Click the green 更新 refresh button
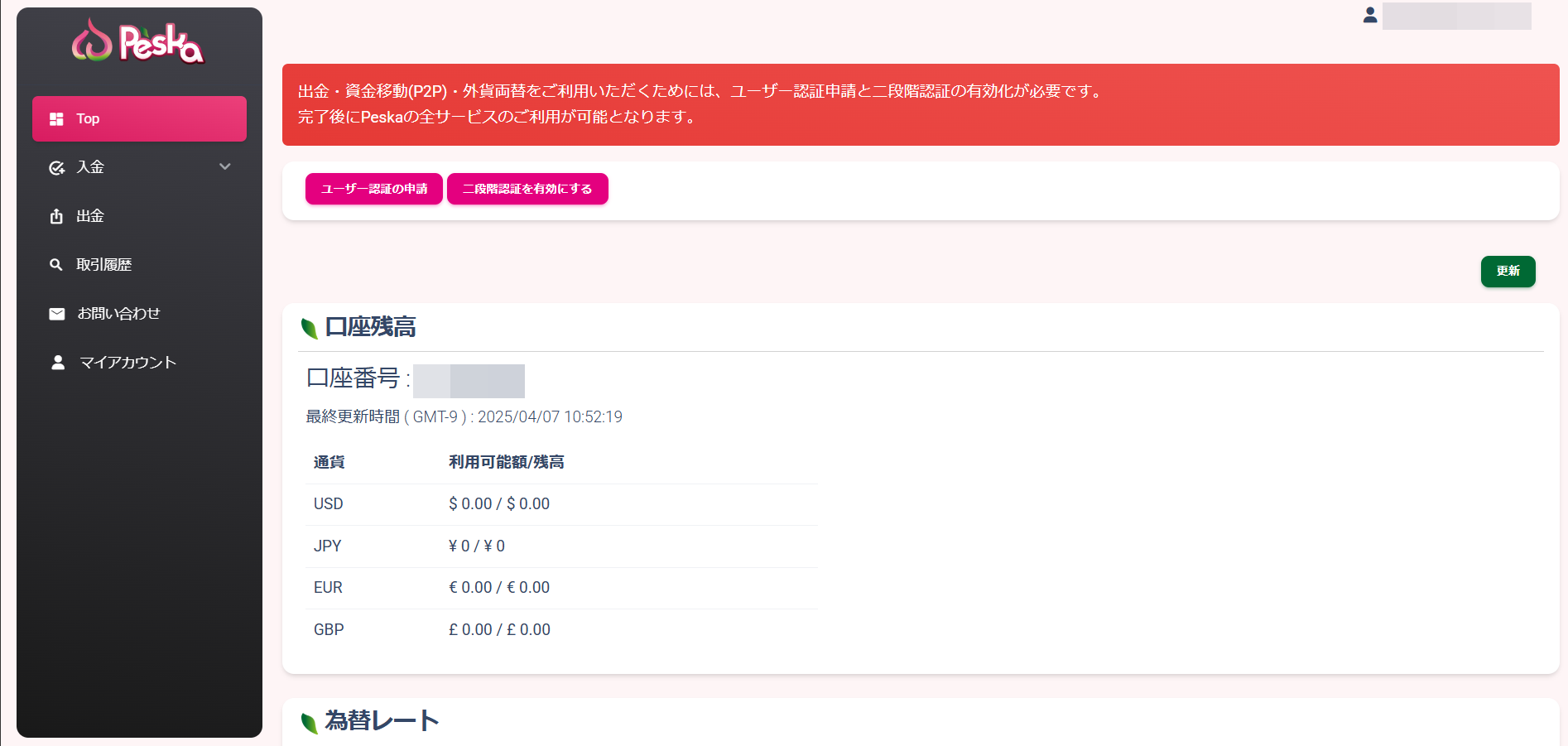This screenshot has width=1568, height=746. [1508, 272]
